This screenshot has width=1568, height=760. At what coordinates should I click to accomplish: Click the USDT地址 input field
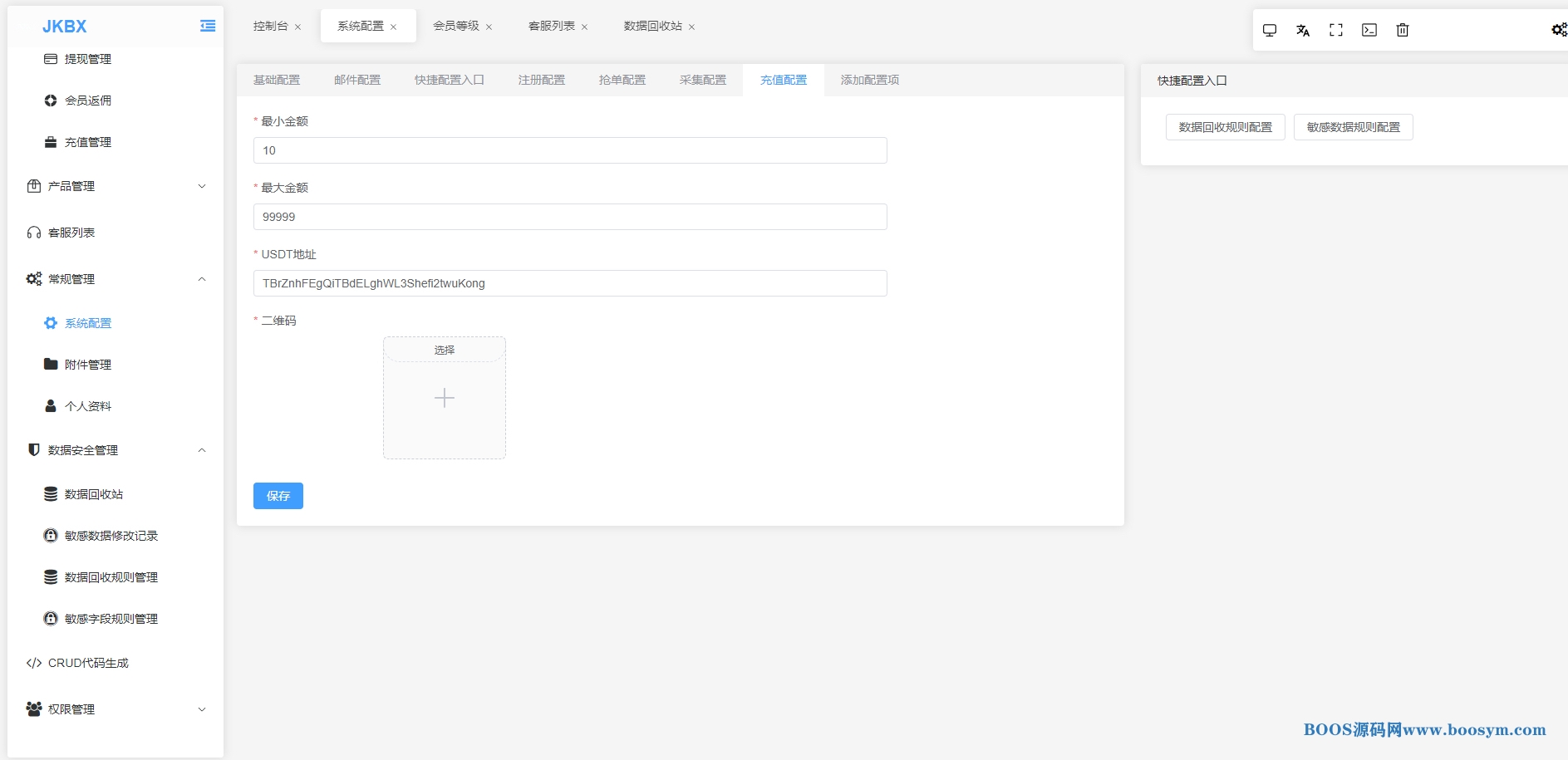pyautogui.click(x=570, y=283)
